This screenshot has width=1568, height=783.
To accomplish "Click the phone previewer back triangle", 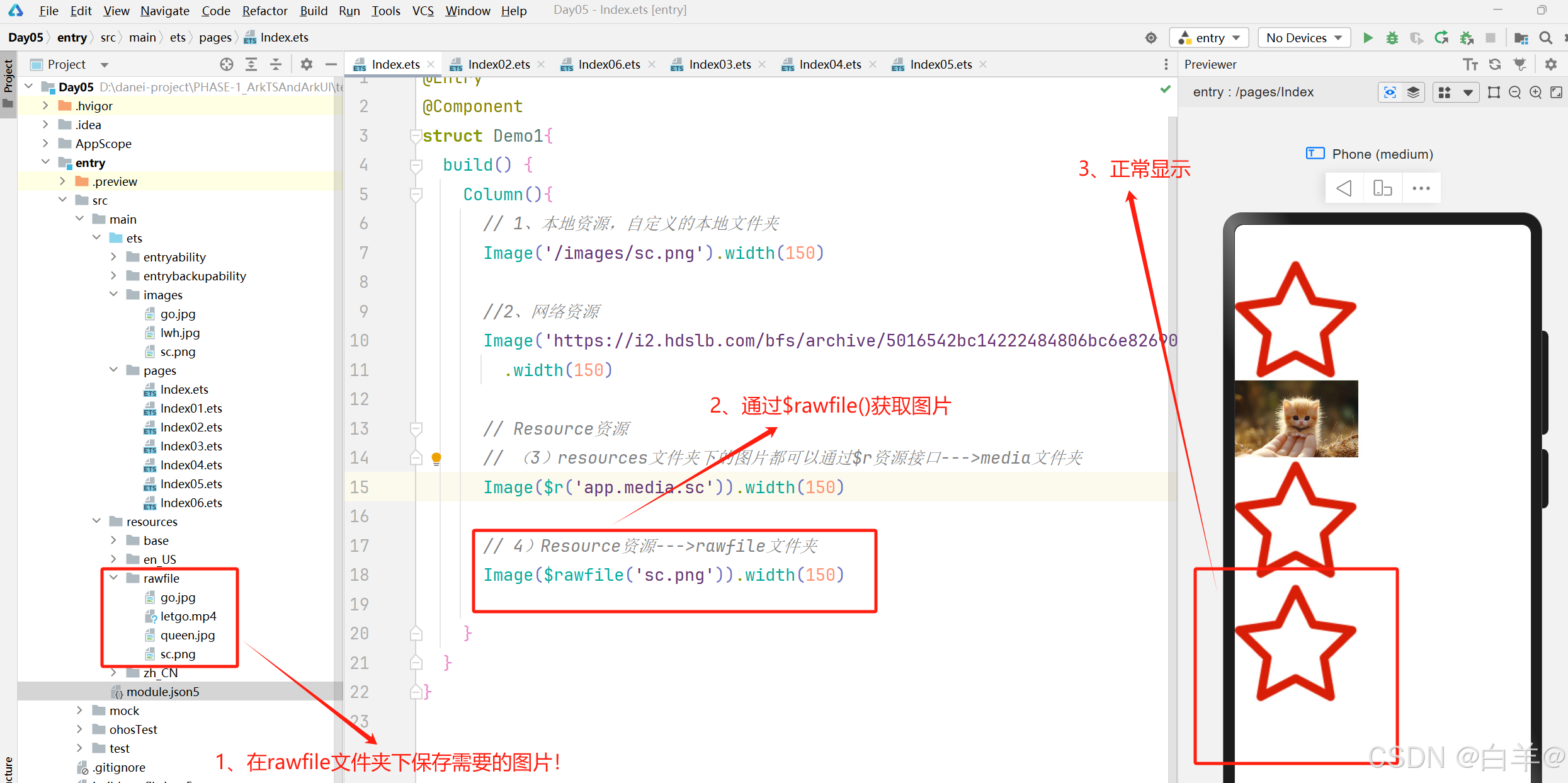I will (x=1344, y=188).
